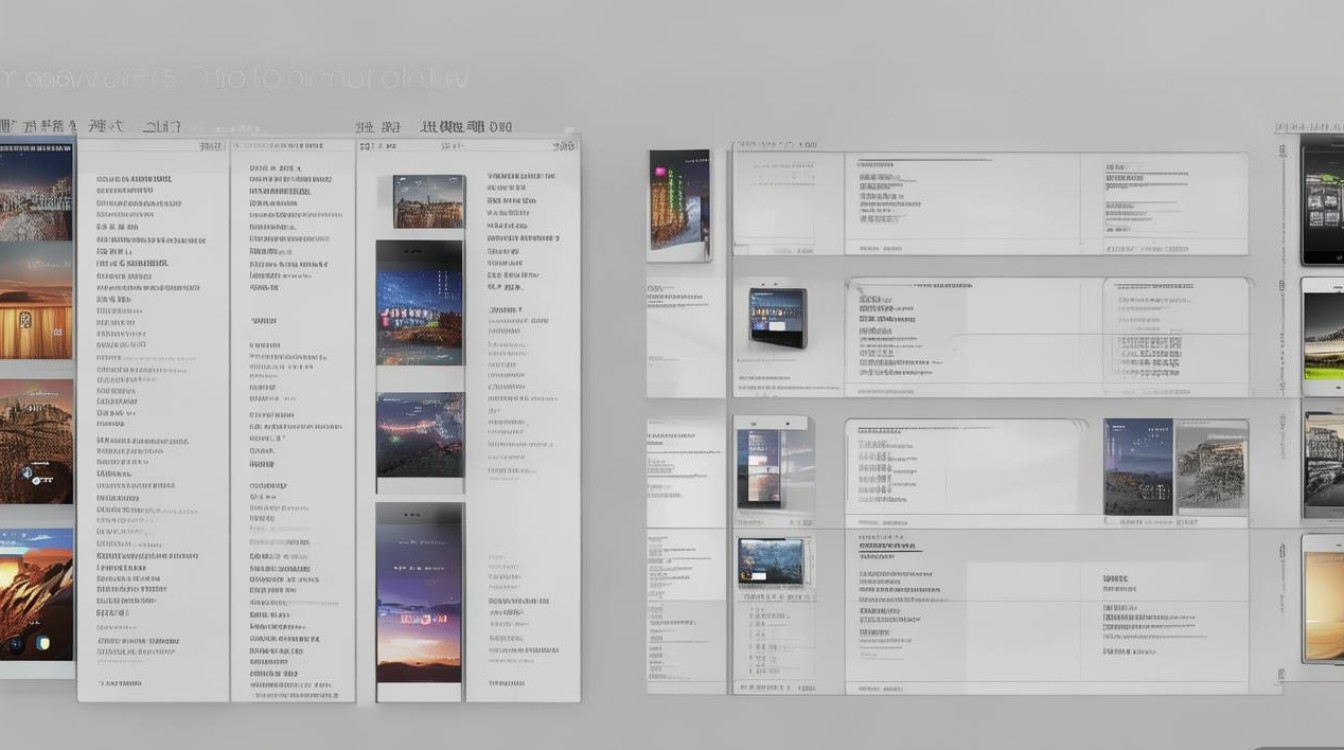Select the phone preview with blue starry sky

click(419, 304)
